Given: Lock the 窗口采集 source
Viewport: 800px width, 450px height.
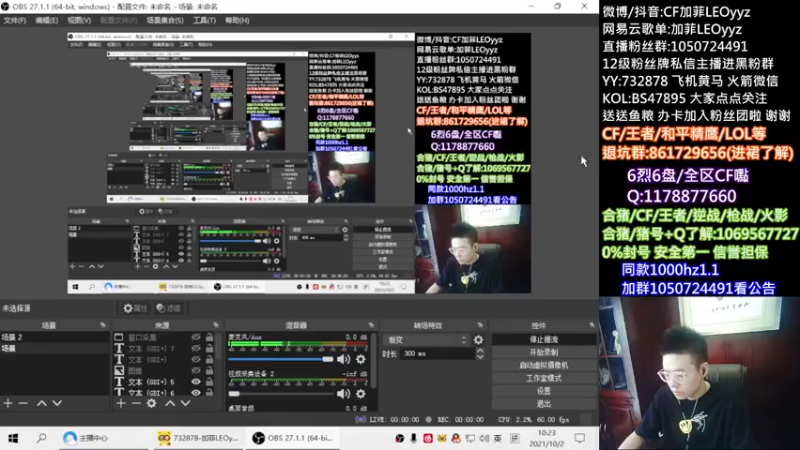Looking at the screenshot, I should point(210,337).
